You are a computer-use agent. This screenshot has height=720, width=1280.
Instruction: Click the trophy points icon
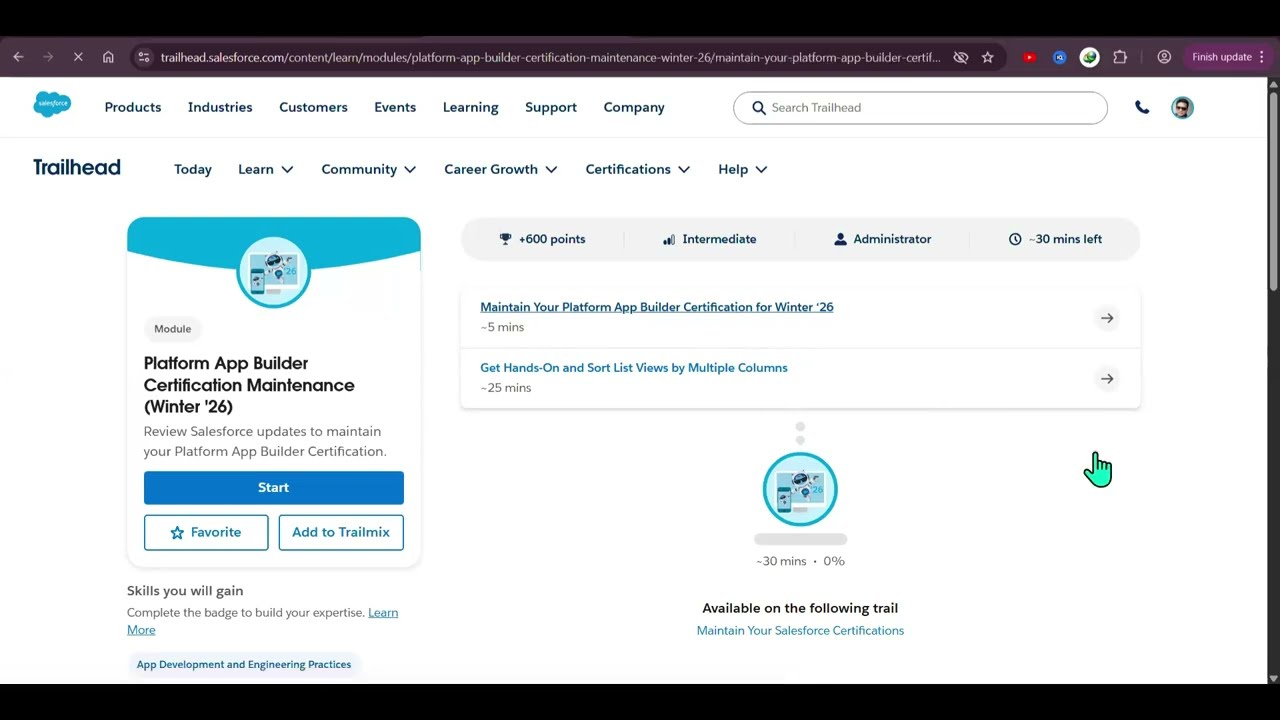click(505, 239)
